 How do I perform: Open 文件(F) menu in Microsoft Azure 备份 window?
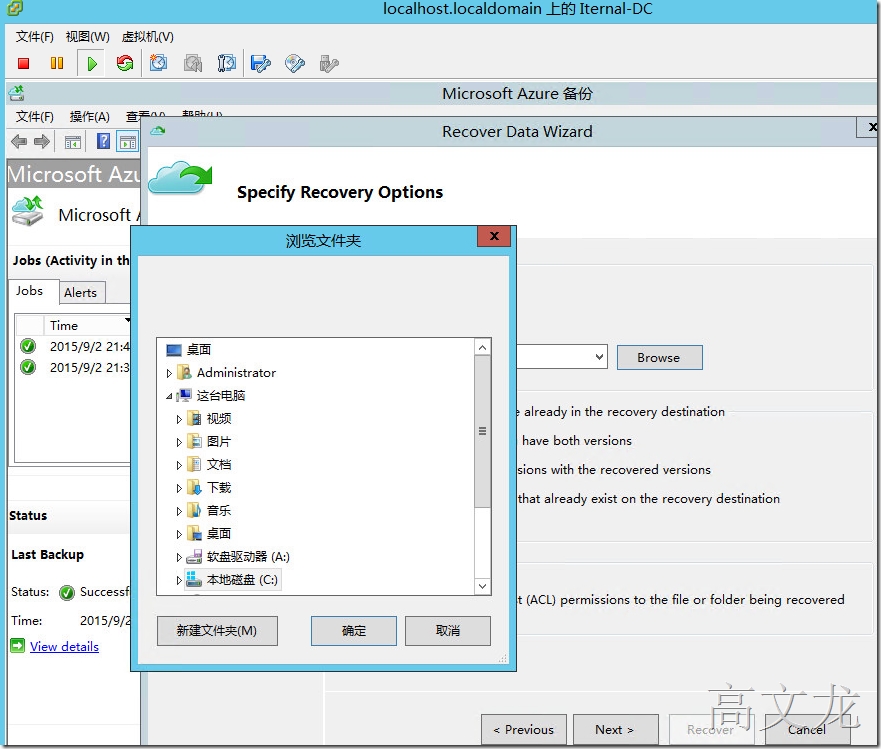pyautogui.click(x=35, y=117)
